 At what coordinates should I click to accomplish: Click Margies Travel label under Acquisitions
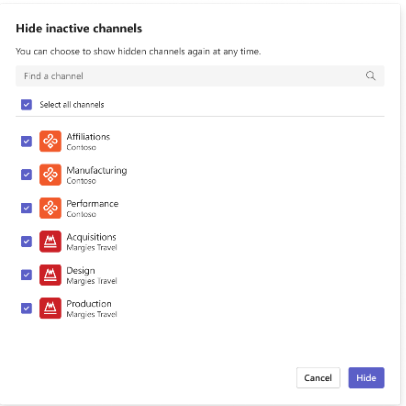92,247
